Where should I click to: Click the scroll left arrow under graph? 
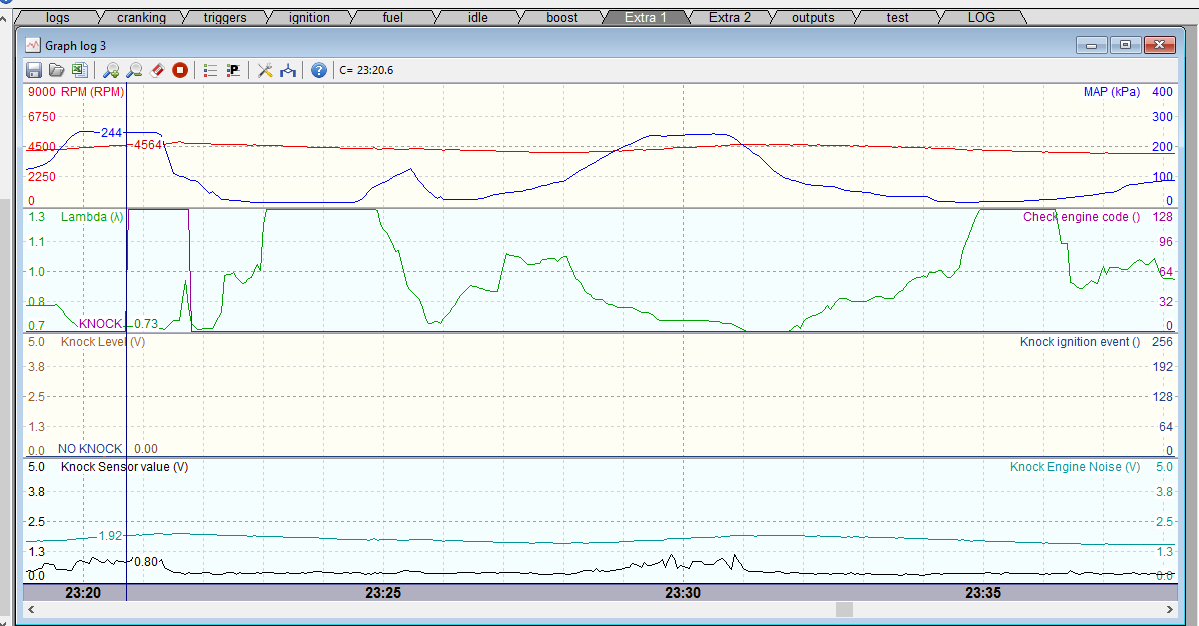click(x=31, y=609)
